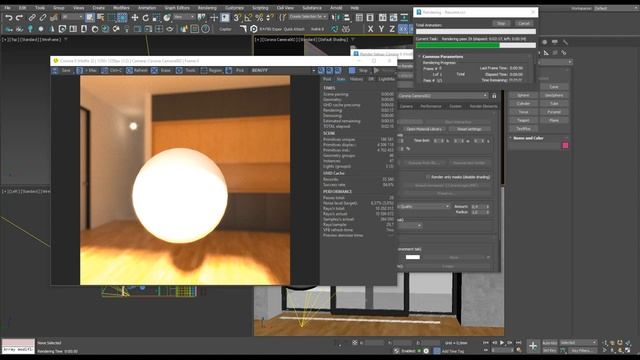Click Region in the Corona frame buffer
Image resolution: width=640 pixels, height=360 pixels.
pos(211,71)
